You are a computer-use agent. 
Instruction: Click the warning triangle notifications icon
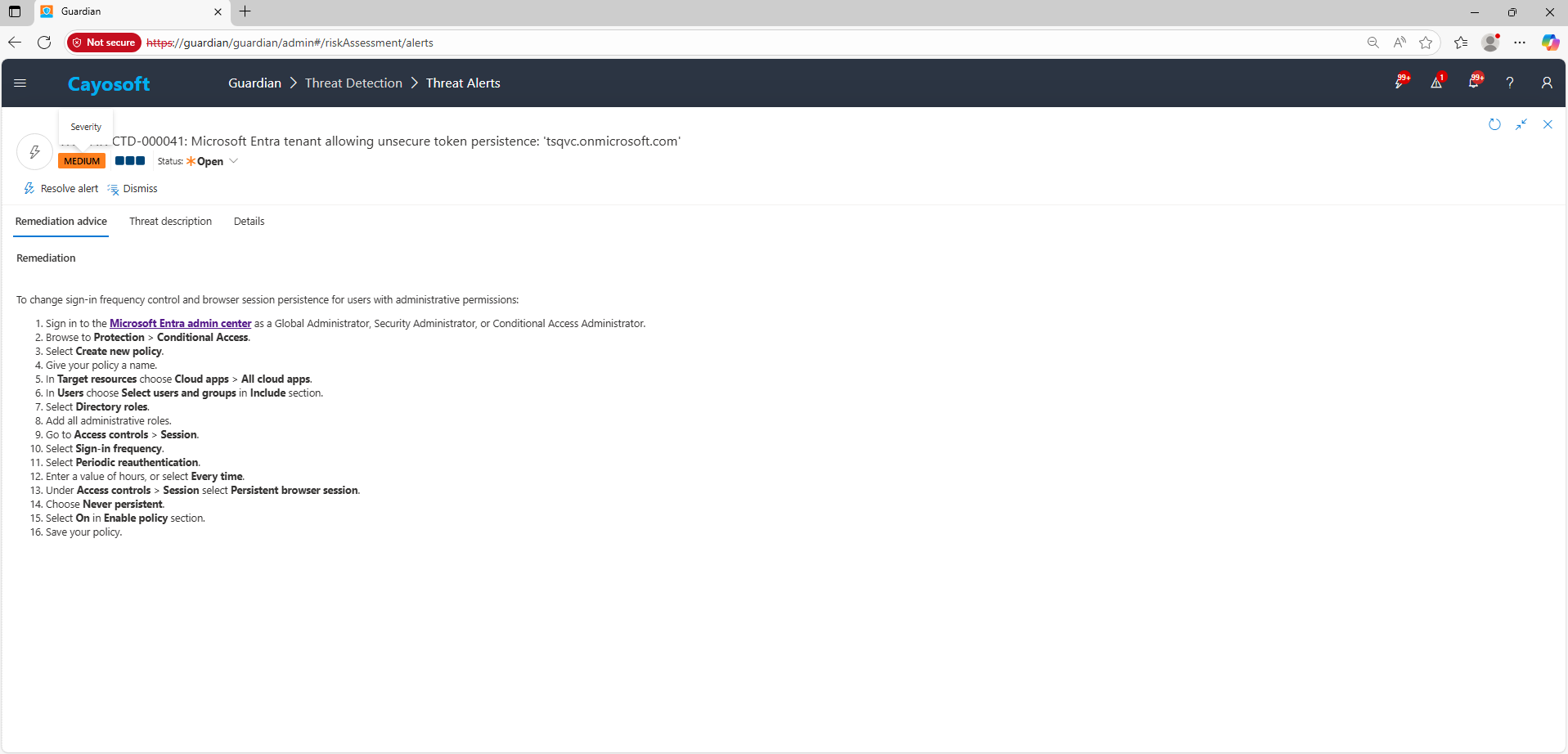[x=1436, y=83]
